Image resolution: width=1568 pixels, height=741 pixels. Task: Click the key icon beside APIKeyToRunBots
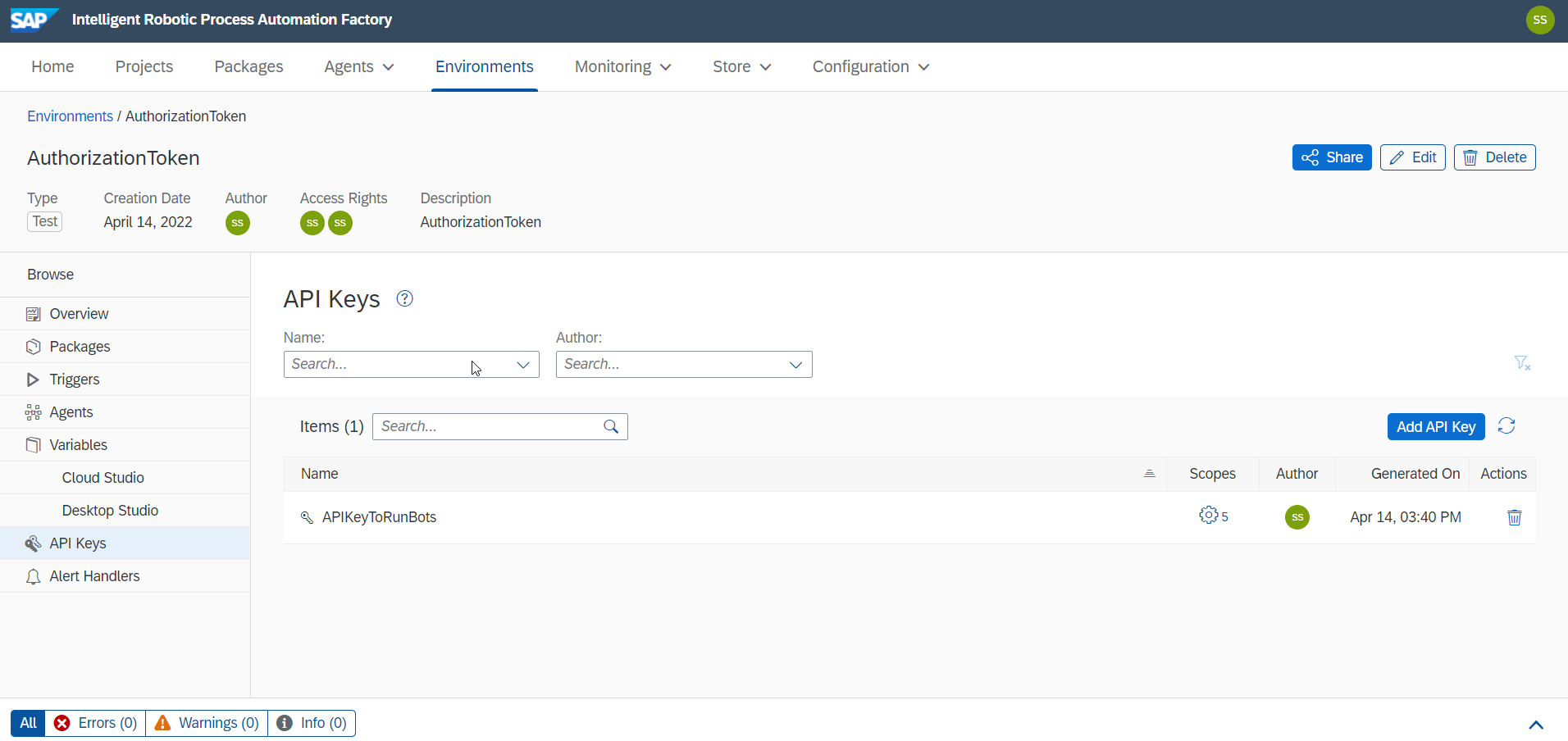(x=307, y=517)
